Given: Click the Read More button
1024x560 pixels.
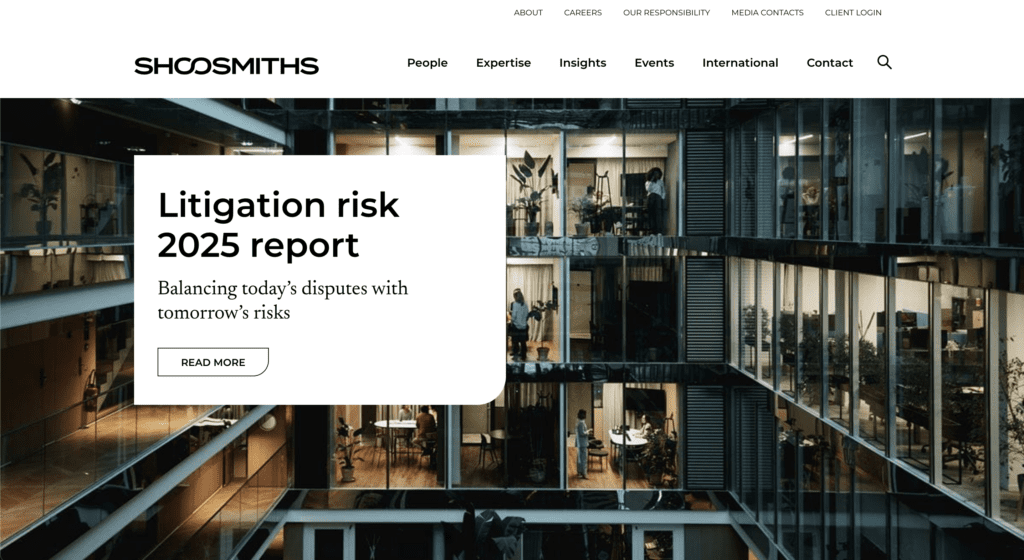Looking at the screenshot, I should tap(213, 362).
